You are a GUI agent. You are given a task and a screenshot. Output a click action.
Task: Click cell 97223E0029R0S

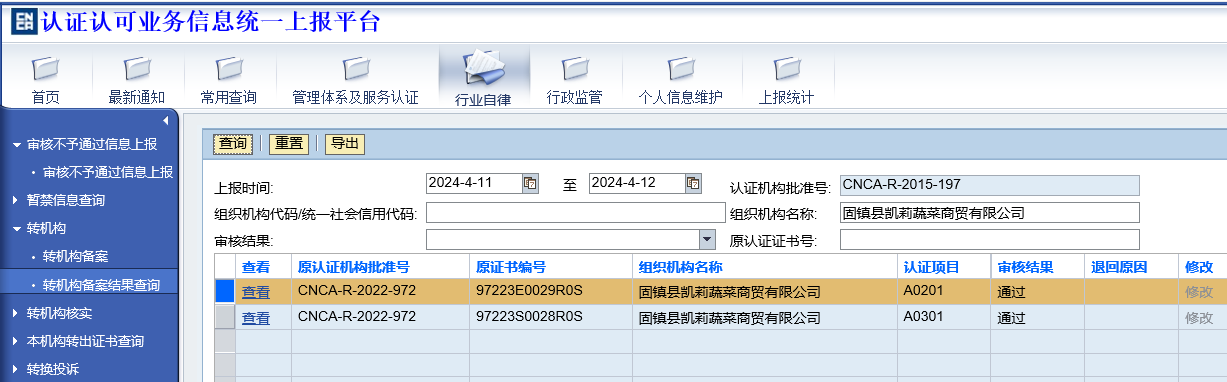[x=551, y=291]
